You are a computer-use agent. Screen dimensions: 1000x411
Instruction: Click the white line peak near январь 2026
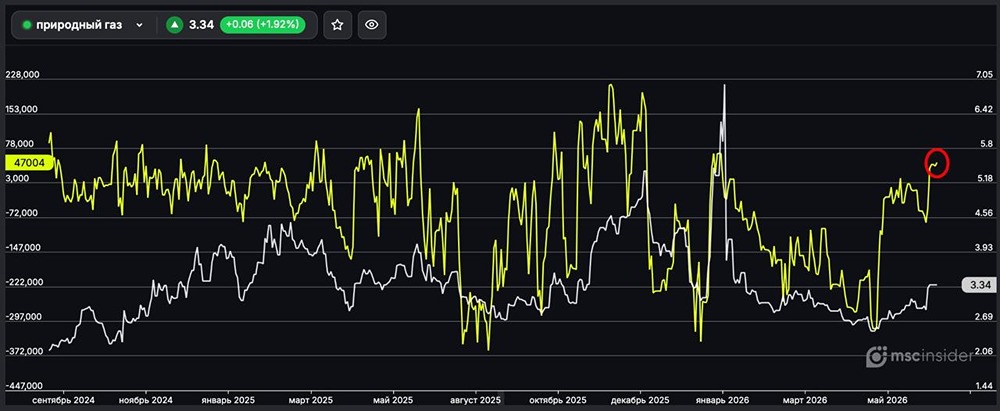click(724, 86)
